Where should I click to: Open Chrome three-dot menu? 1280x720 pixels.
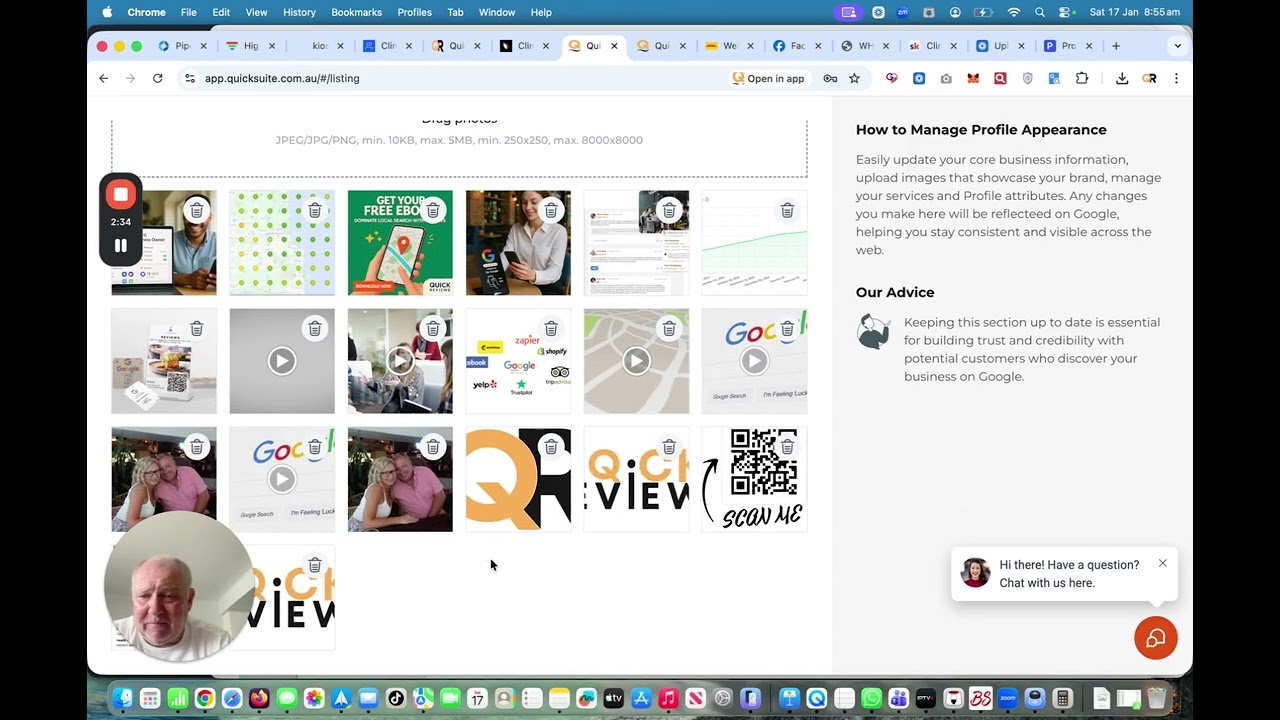click(x=1176, y=78)
